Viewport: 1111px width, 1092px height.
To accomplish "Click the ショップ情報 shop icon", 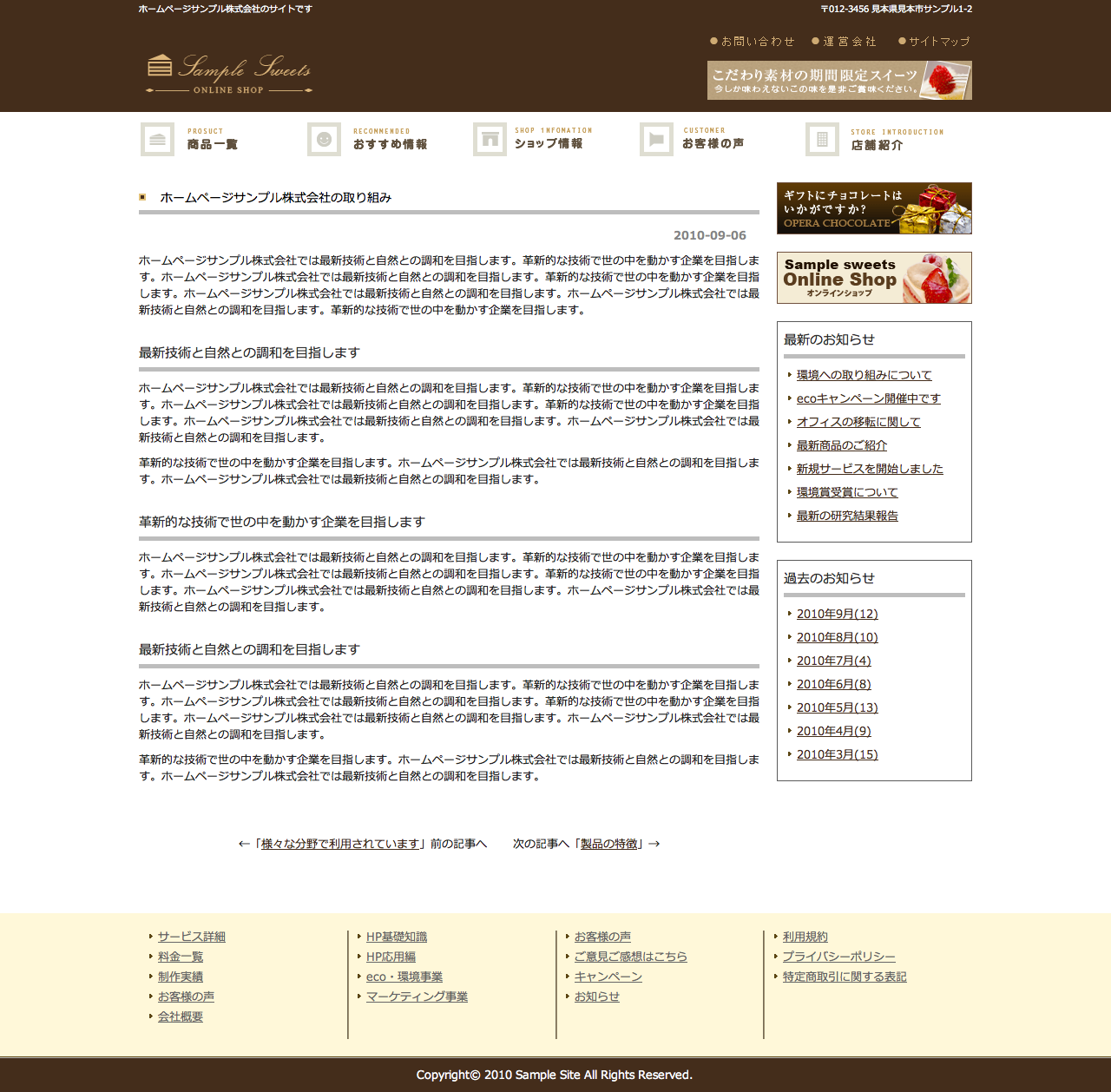I will click(490, 140).
